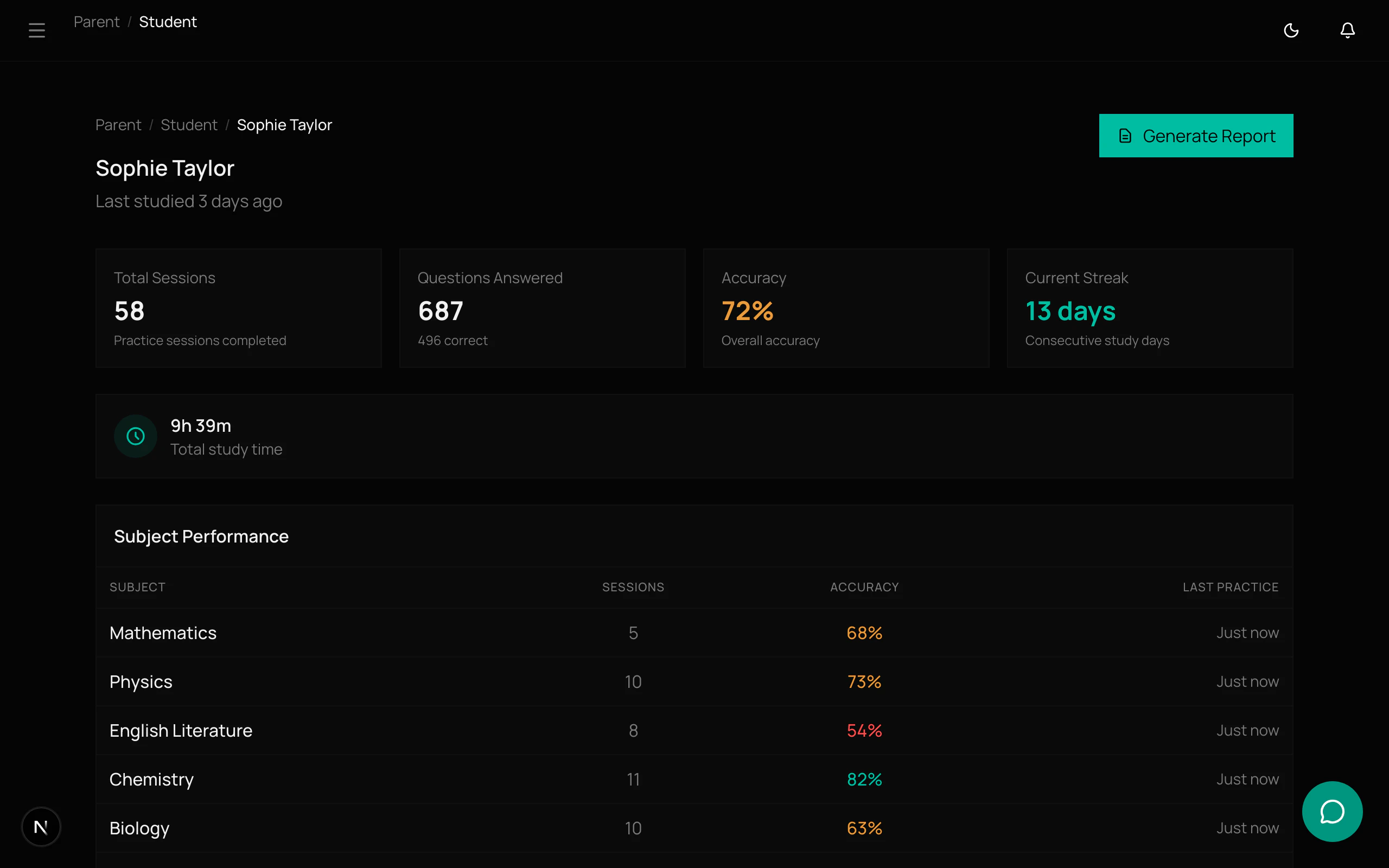
Task: Open the notifications bell
Action: click(x=1347, y=30)
